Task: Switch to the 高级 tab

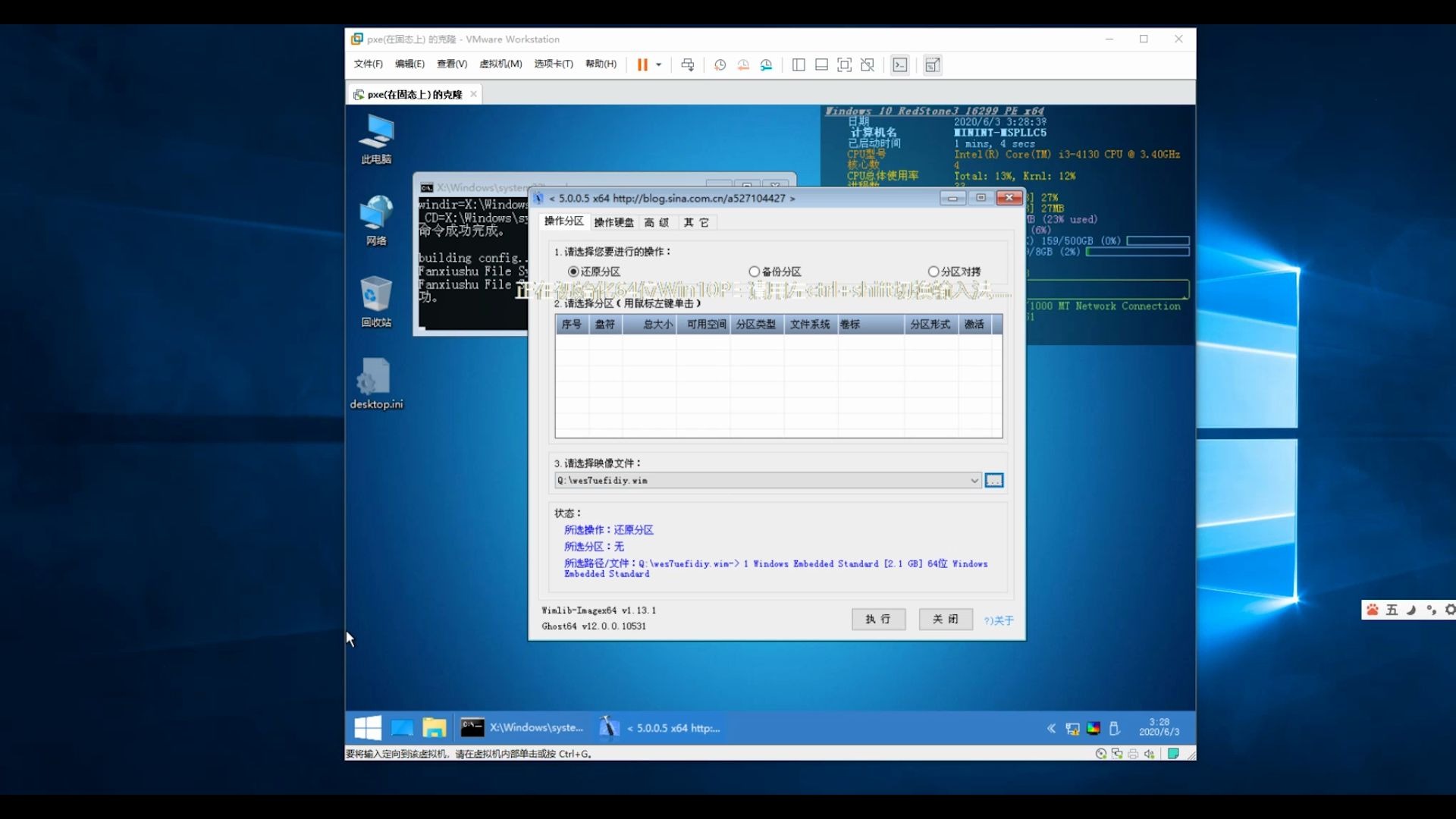Action: click(657, 222)
